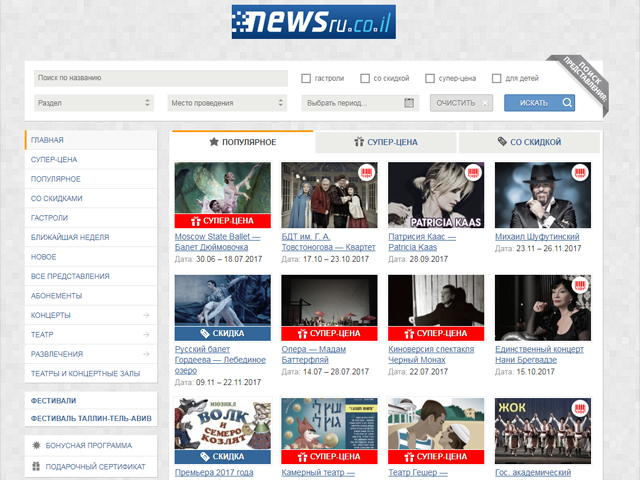Open ГЛАВНАЯ in the sidebar menu
The width and height of the screenshot is (640, 480).
tap(91, 140)
